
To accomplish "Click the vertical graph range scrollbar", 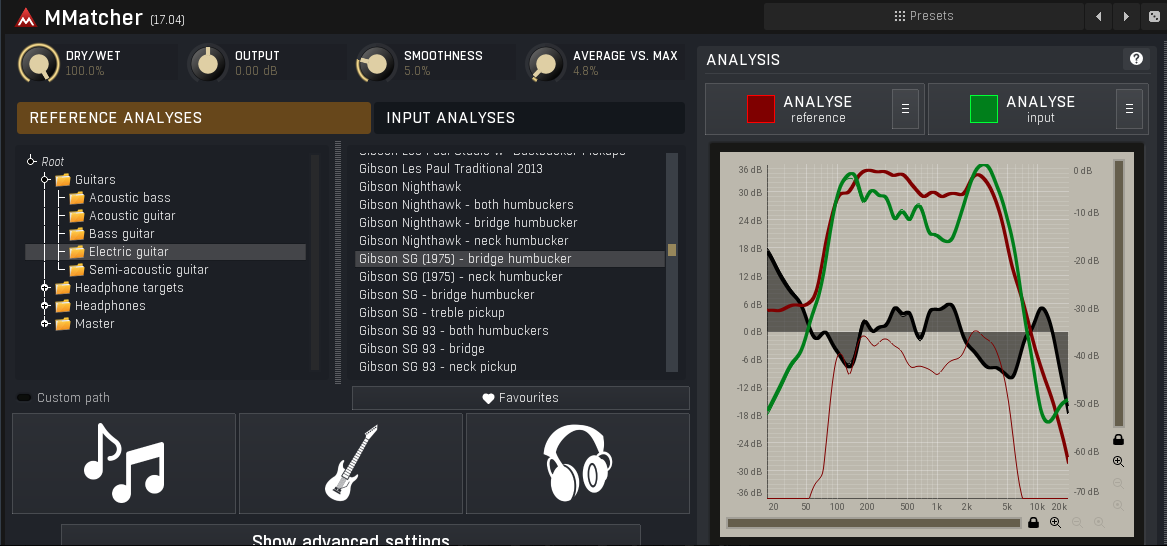I will [x=1118, y=294].
